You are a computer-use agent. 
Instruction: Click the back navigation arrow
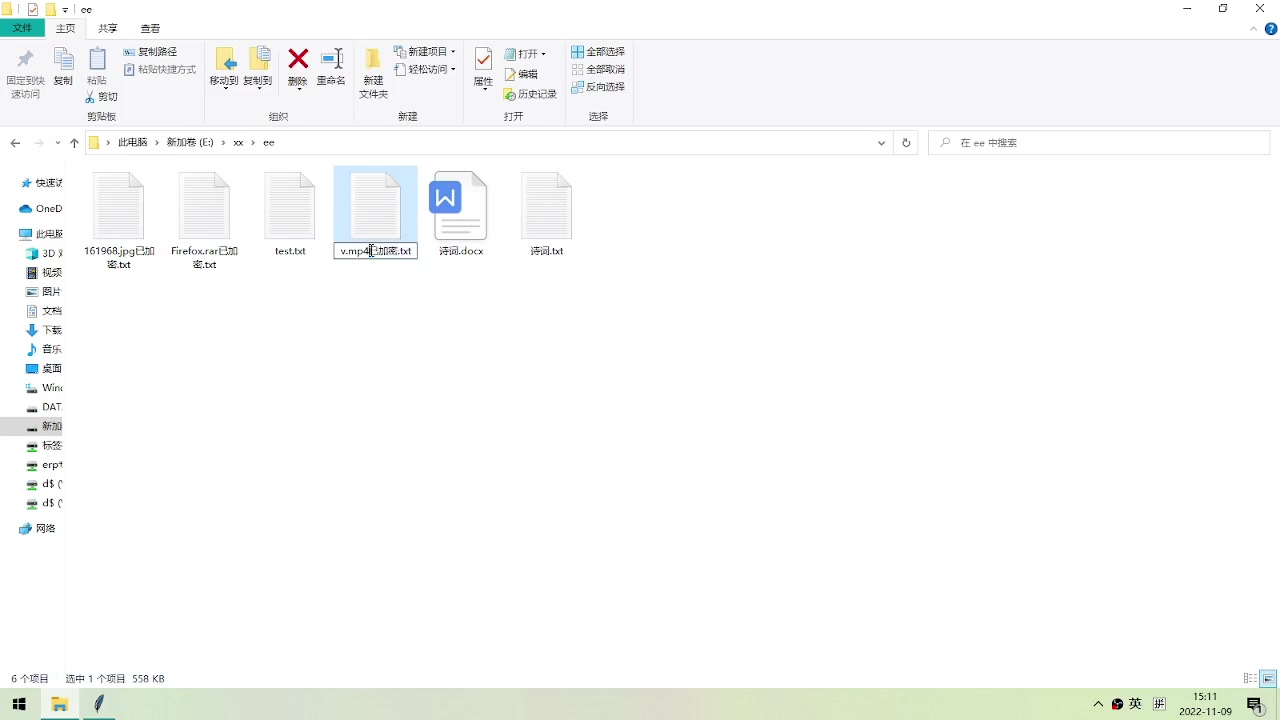point(15,142)
